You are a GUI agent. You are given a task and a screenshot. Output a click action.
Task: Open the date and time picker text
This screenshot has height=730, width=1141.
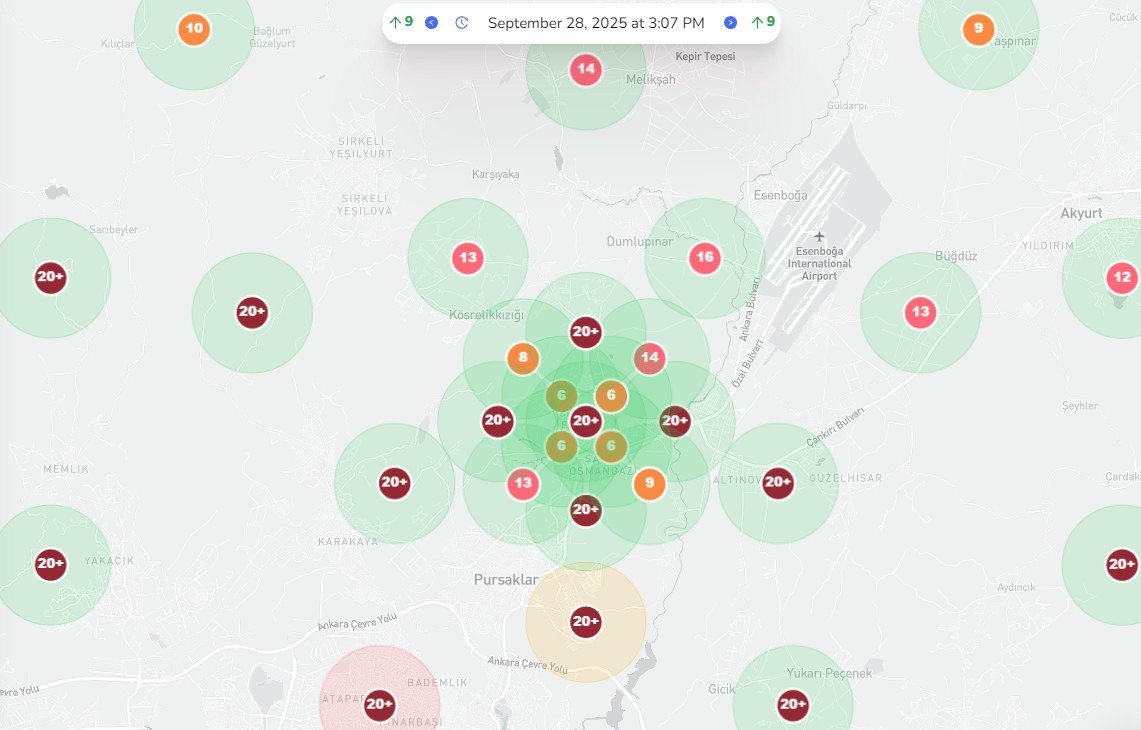click(596, 22)
